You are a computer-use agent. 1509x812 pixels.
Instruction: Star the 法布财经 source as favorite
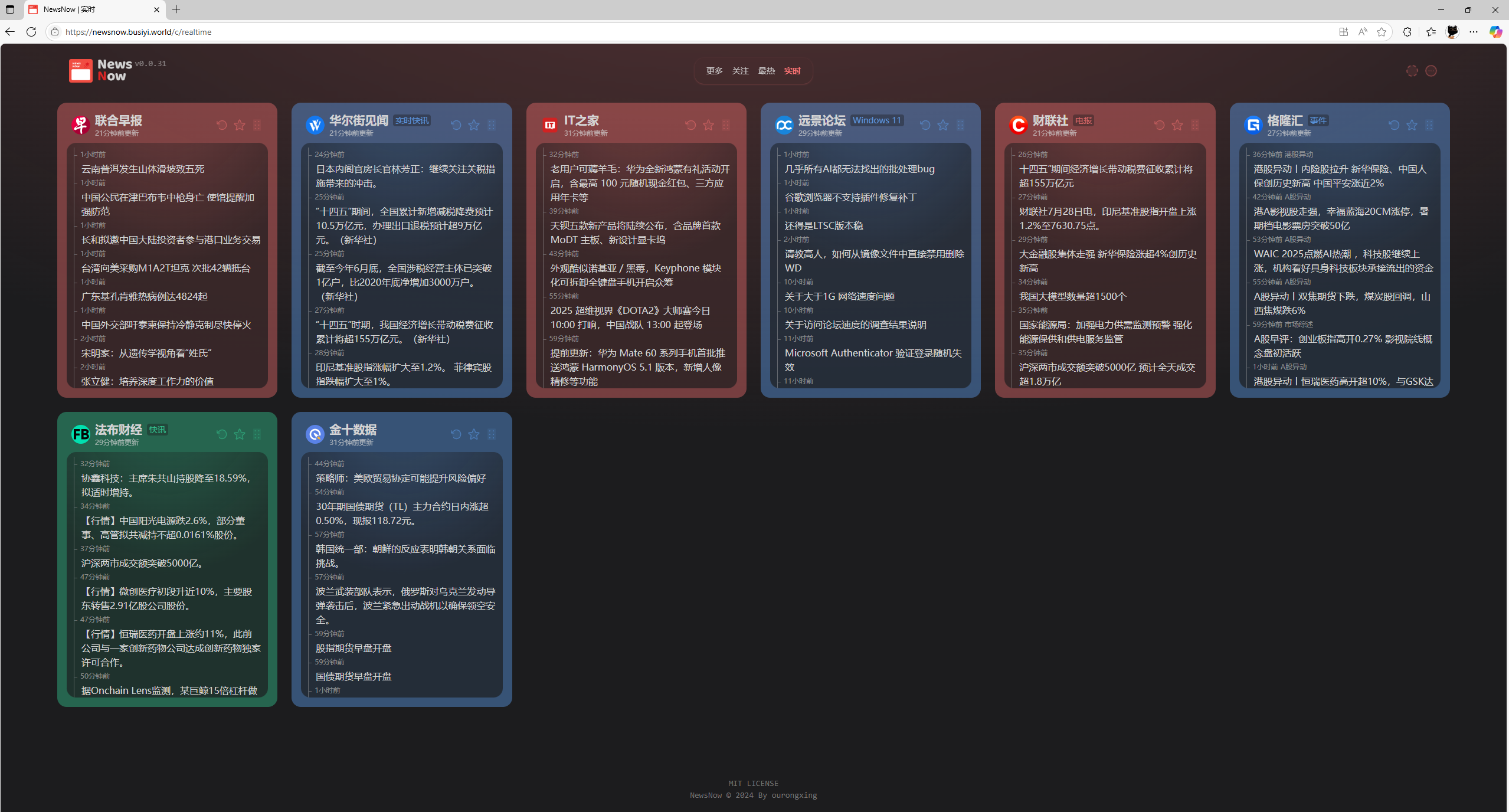[x=240, y=434]
